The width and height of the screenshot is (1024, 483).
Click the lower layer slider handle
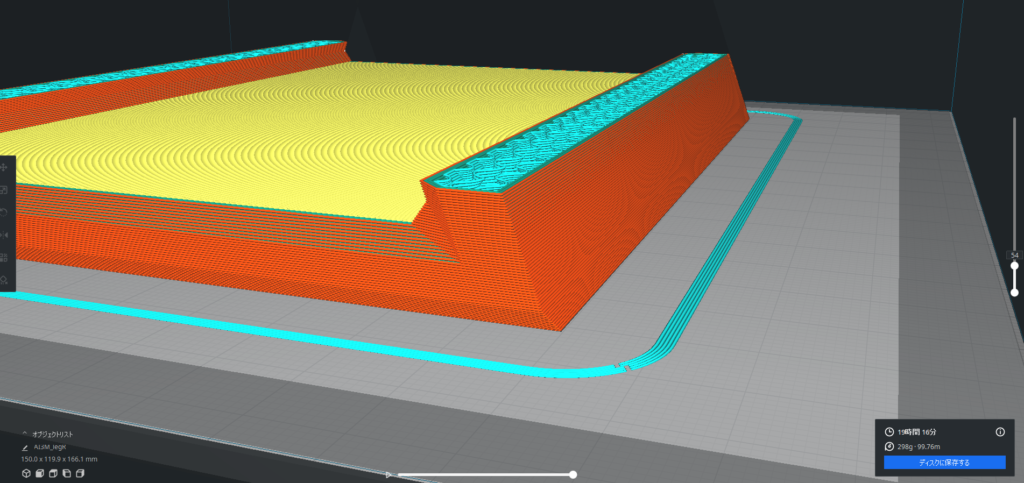(1014, 291)
